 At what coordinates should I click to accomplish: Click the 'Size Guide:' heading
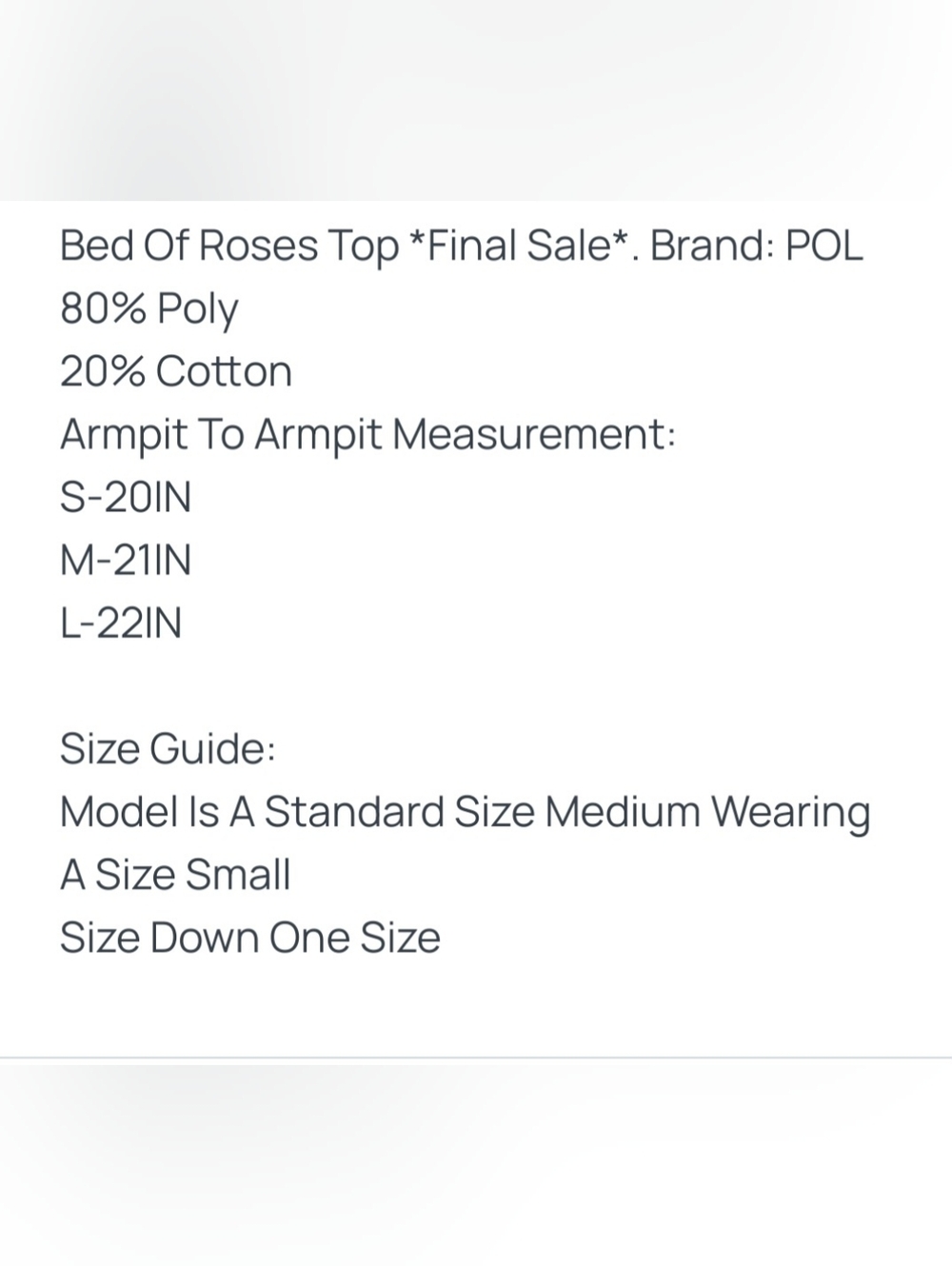tap(168, 748)
